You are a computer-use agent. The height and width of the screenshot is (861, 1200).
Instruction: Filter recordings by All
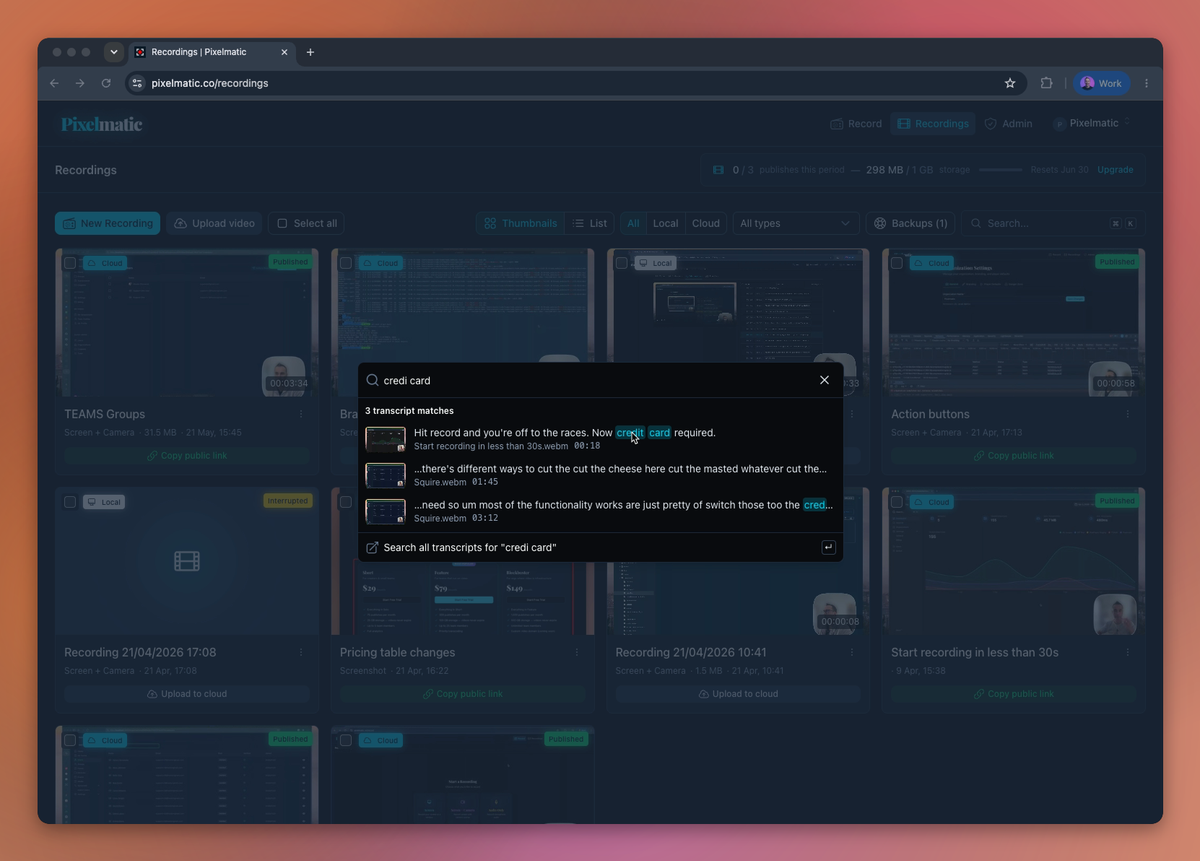(x=633, y=223)
